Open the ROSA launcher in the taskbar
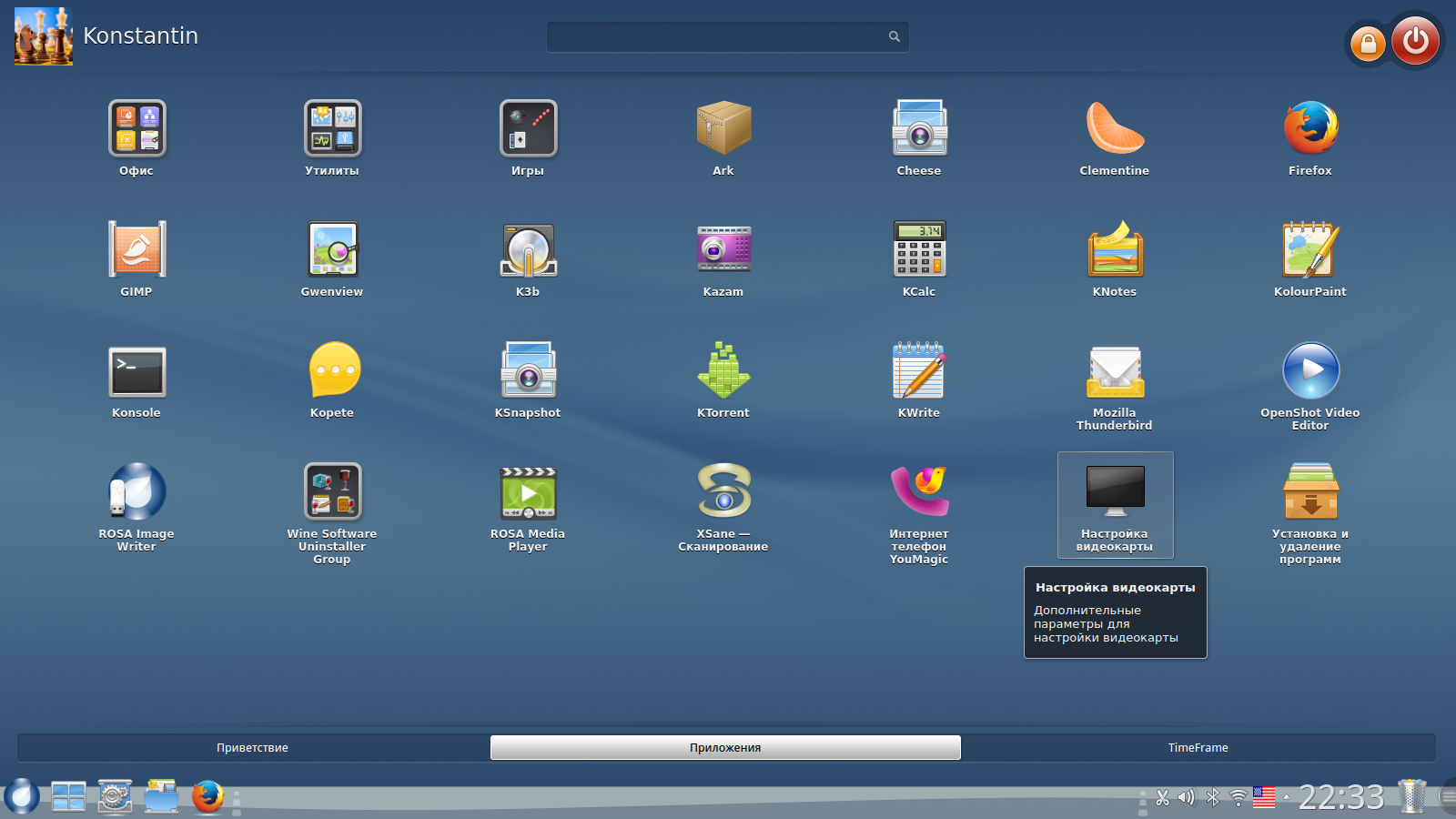 point(21,797)
